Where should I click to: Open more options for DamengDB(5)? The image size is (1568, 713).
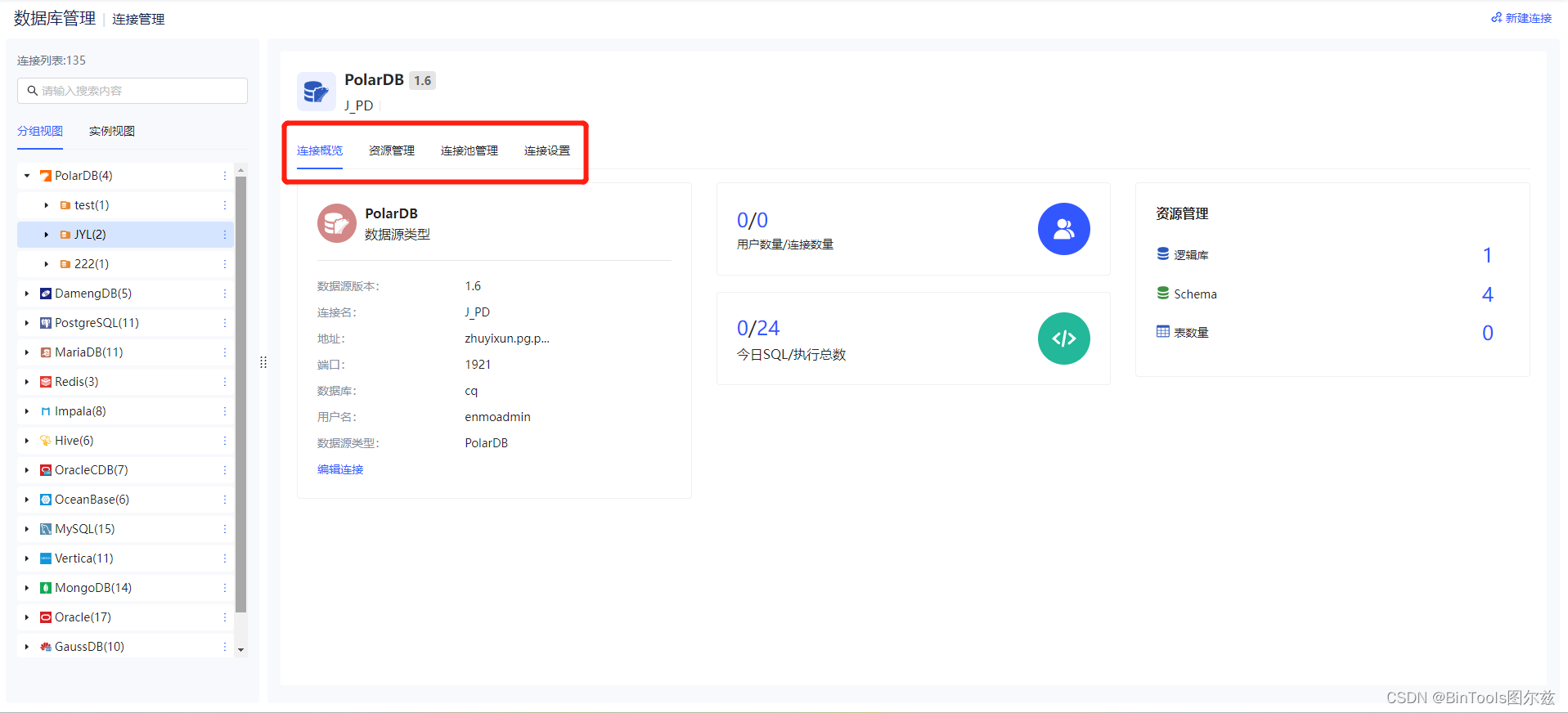tap(224, 294)
